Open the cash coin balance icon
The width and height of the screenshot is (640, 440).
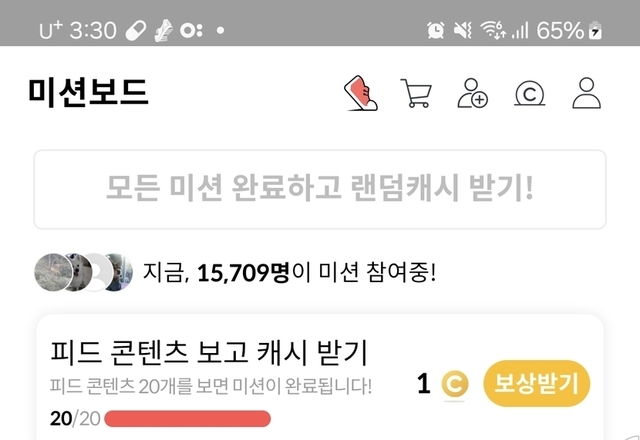pos(529,93)
